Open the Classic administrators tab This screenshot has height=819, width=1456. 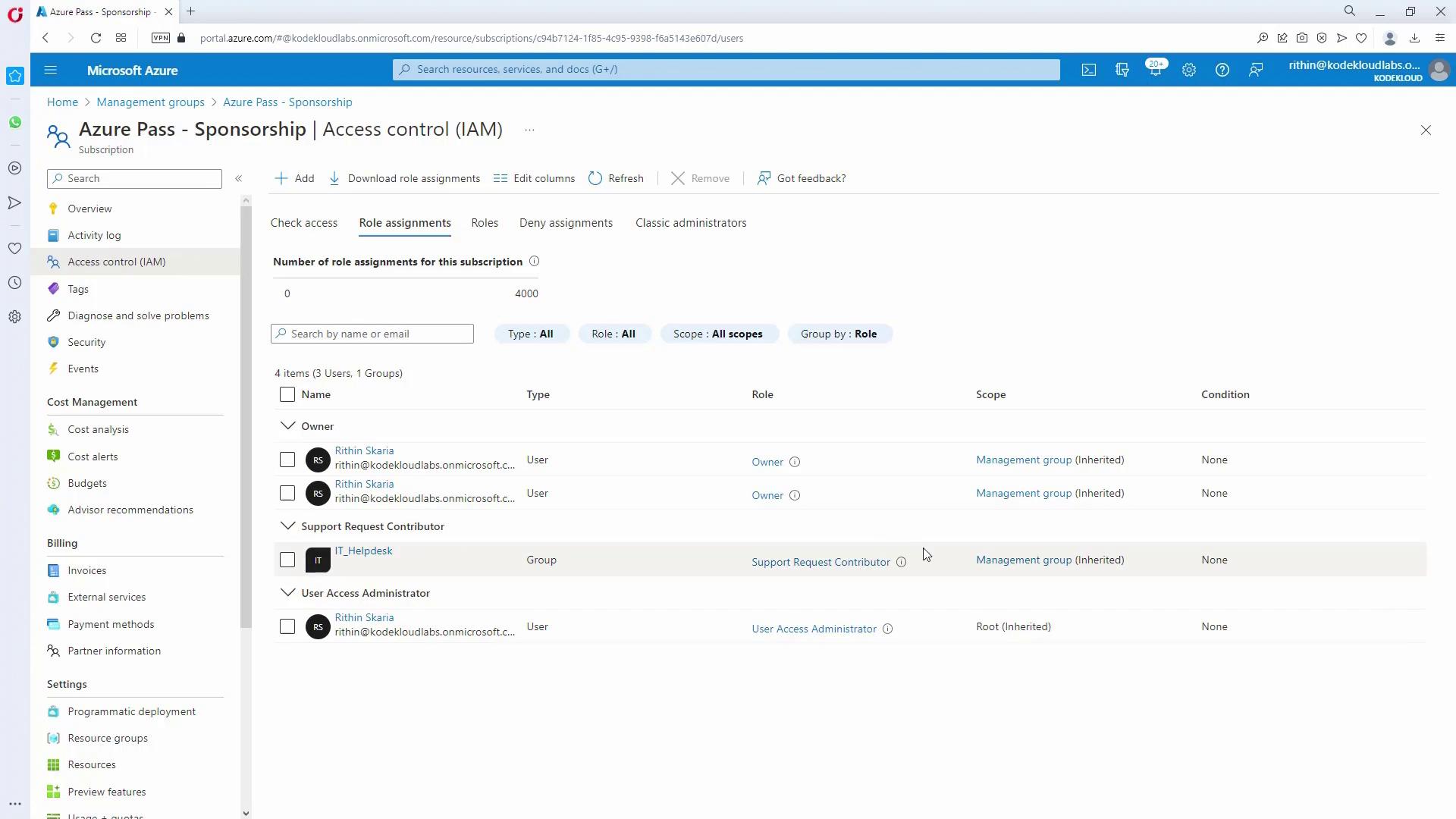click(690, 223)
